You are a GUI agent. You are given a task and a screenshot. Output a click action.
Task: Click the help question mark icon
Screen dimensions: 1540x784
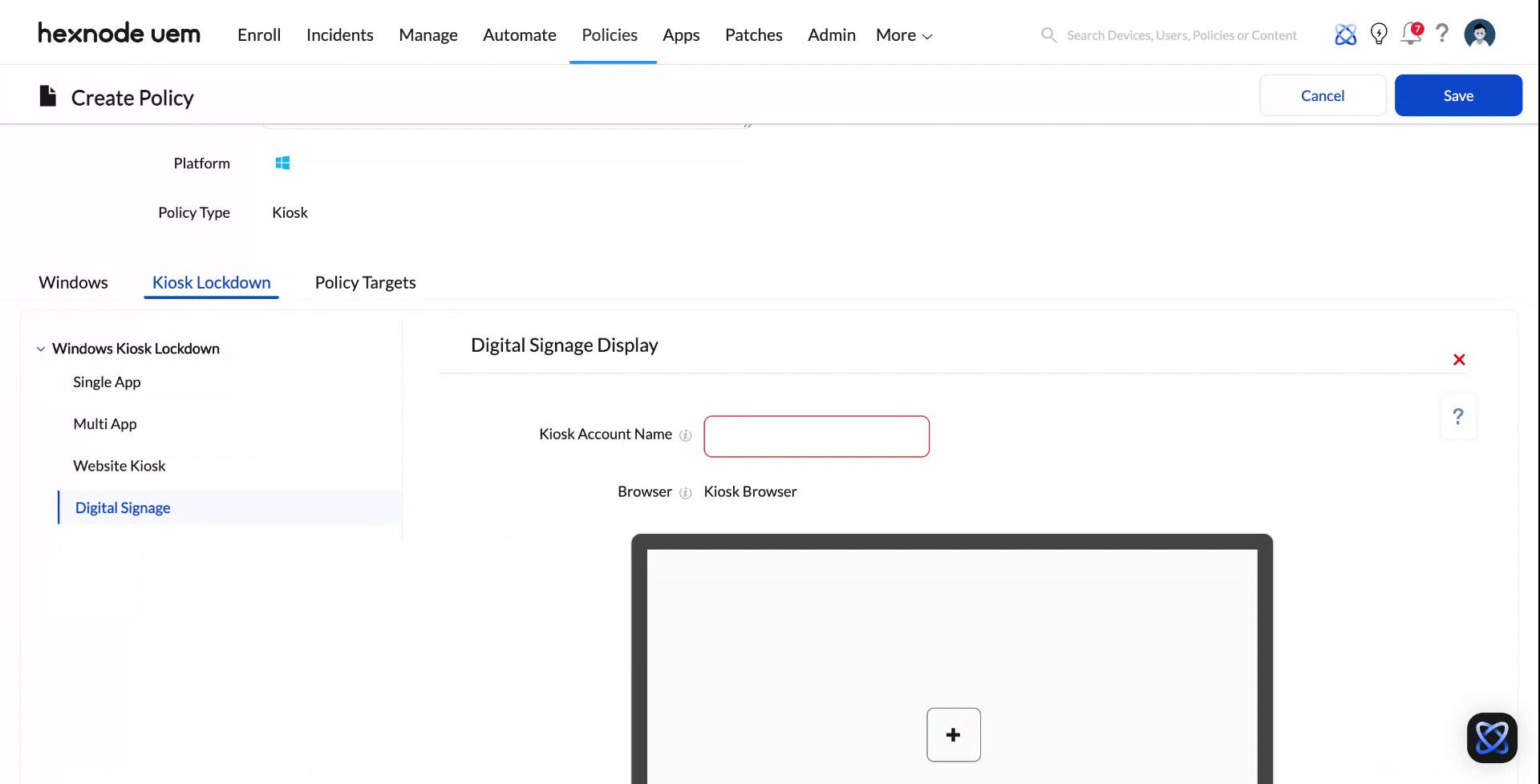point(1442,34)
